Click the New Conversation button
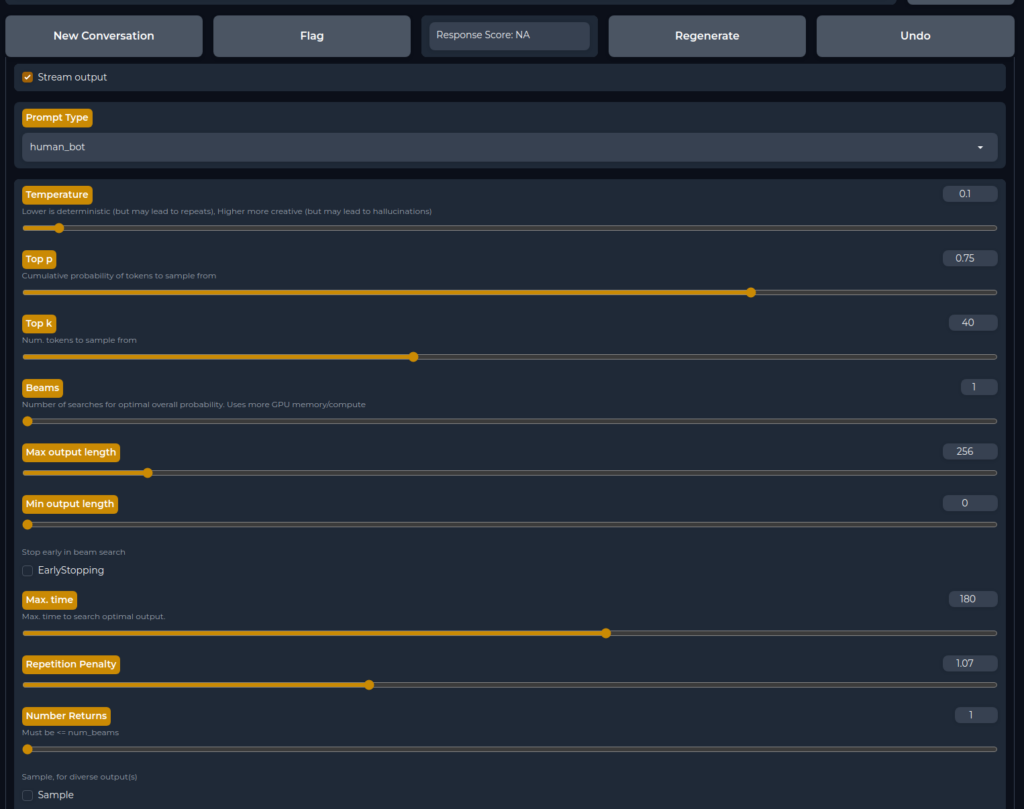 pyautogui.click(x=103, y=35)
